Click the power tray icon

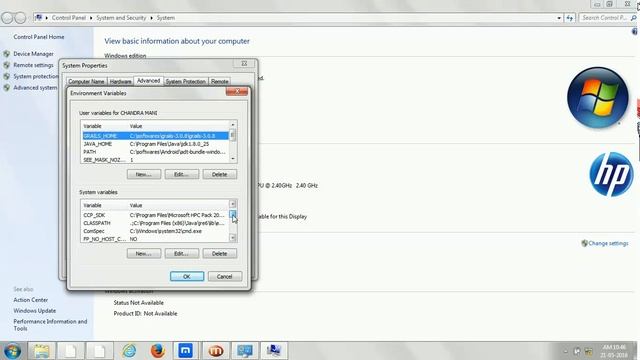click(x=577, y=351)
